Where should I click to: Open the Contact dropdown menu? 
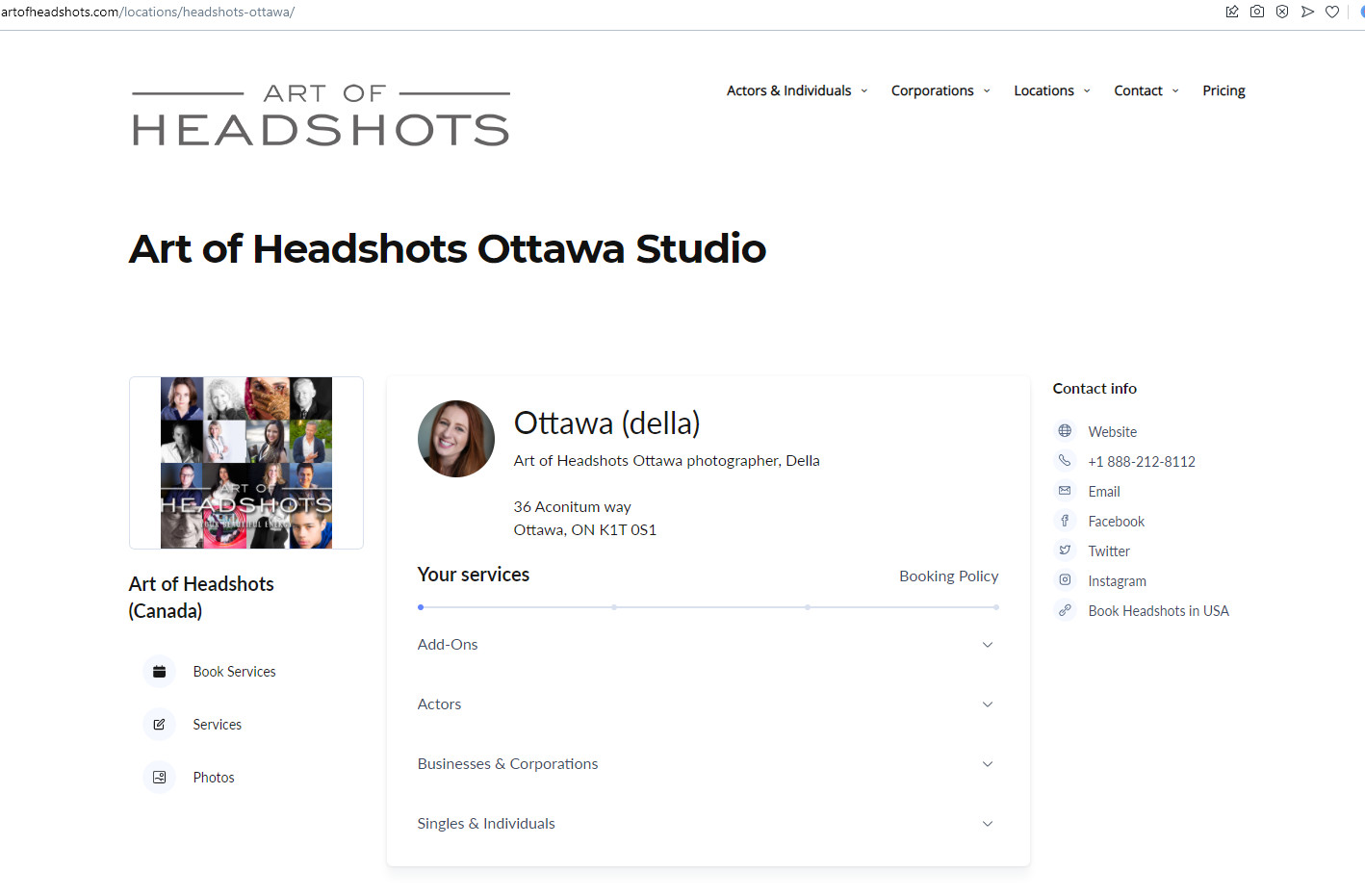tap(1146, 90)
